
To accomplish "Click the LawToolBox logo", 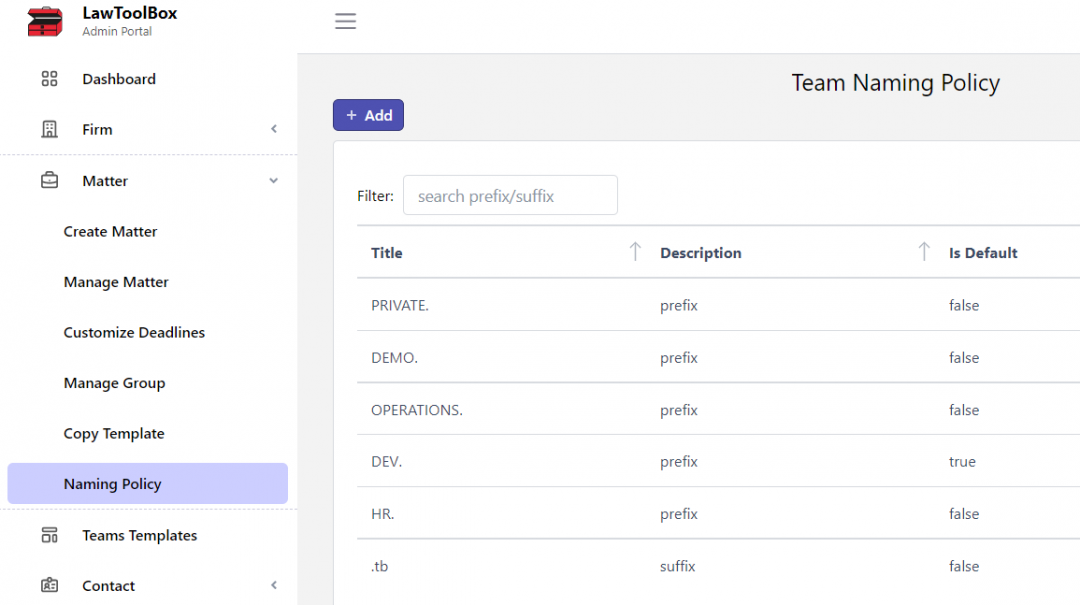I will point(45,20).
